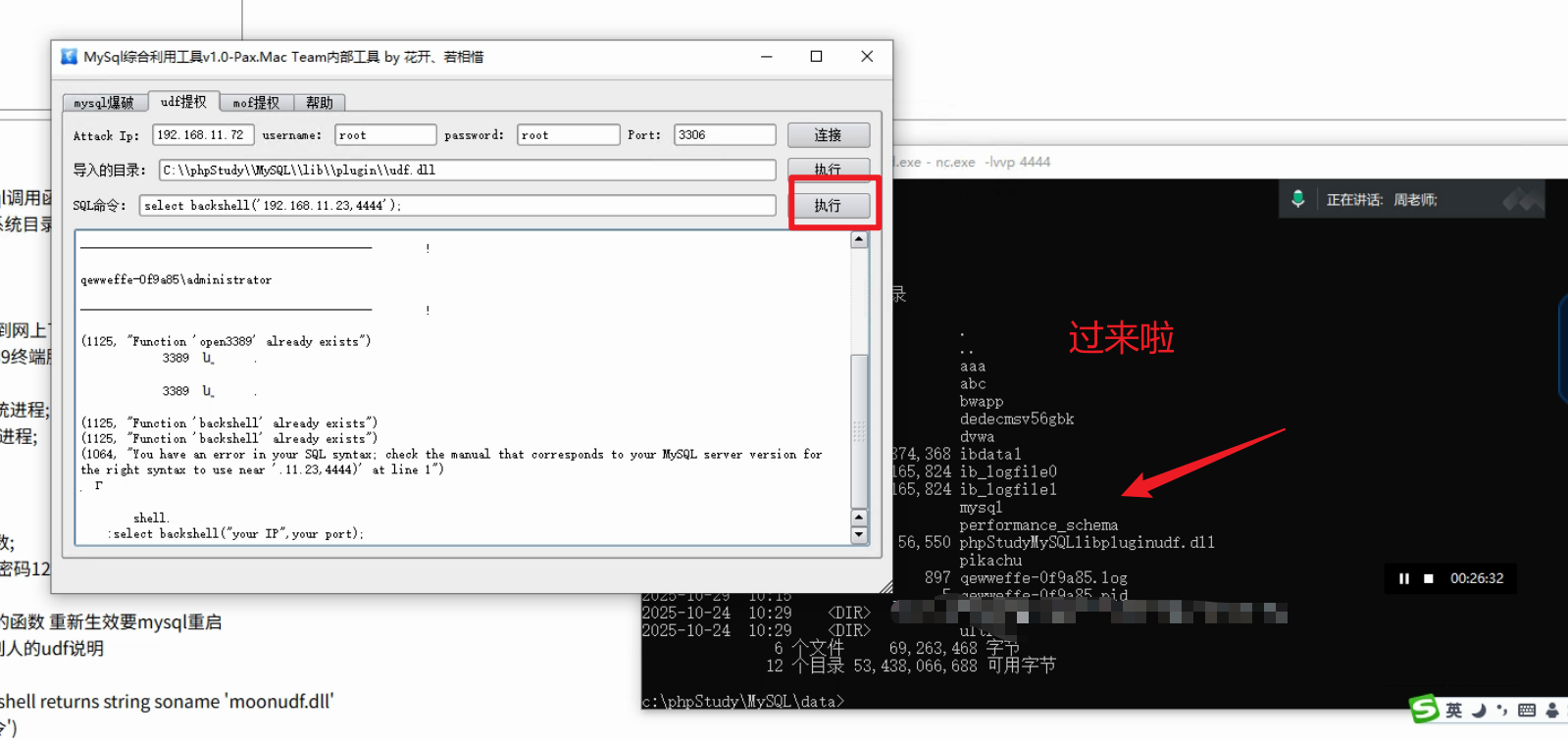Click output panel scrollbar up arrow at top

coord(859,240)
